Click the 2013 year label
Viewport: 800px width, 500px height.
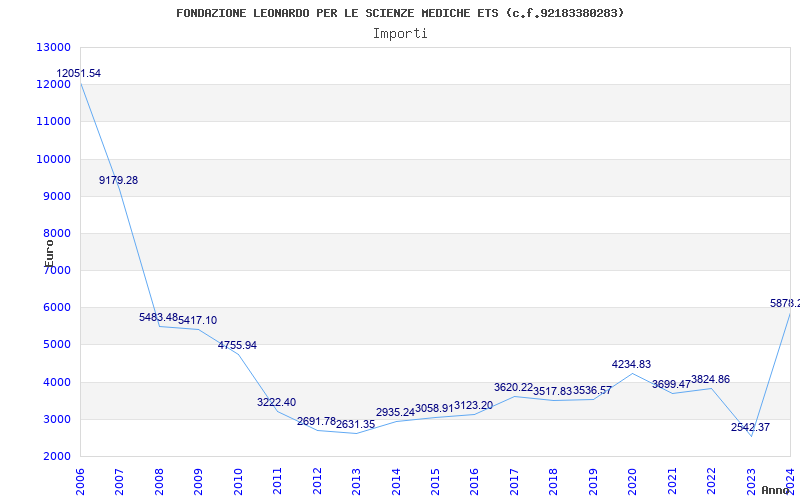[x=356, y=482]
